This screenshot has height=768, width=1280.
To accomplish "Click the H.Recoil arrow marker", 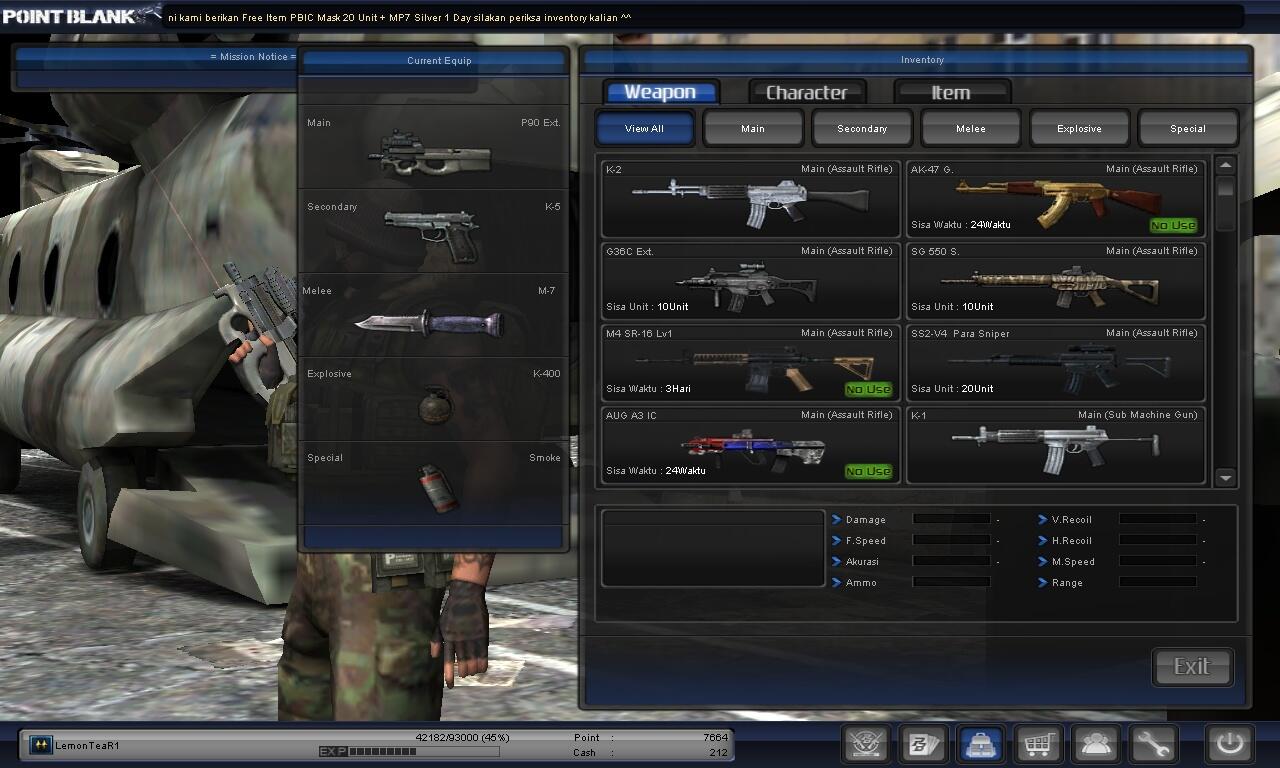I will (1043, 540).
